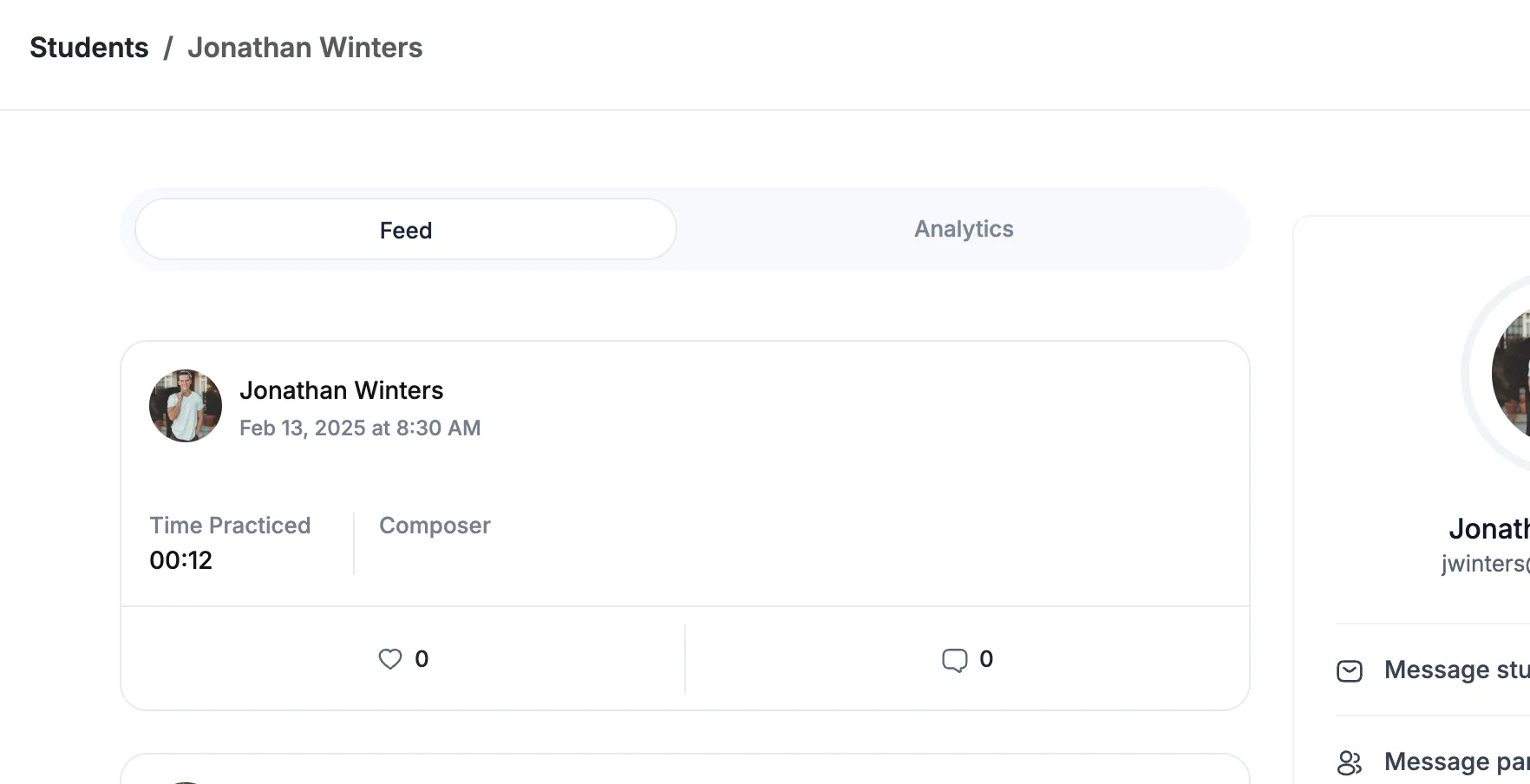Click the jwinters email under the profile
Image resolution: width=1530 pixels, height=784 pixels.
pyautogui.click(x=1486, y=564)
